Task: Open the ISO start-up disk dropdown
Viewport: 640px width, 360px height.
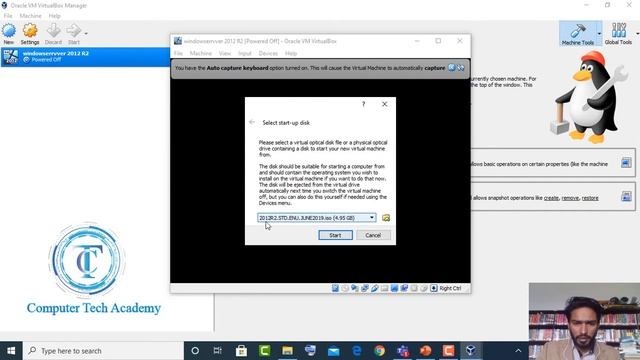Action: 317,218
